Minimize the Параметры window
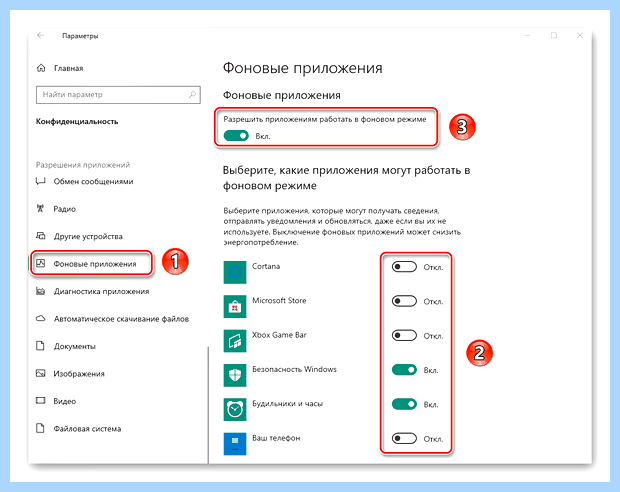 point(527,35)
